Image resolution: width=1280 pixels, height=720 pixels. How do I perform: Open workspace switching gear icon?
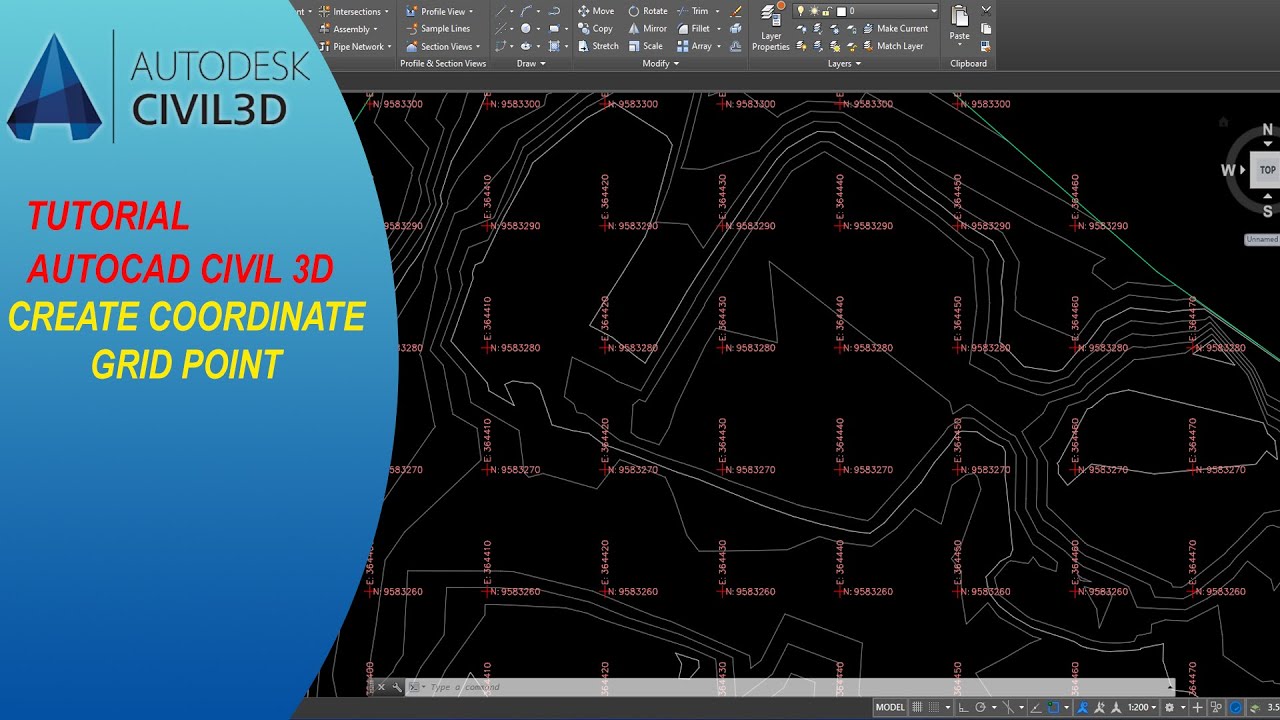pyautogui.click(x=1169, y=707)
